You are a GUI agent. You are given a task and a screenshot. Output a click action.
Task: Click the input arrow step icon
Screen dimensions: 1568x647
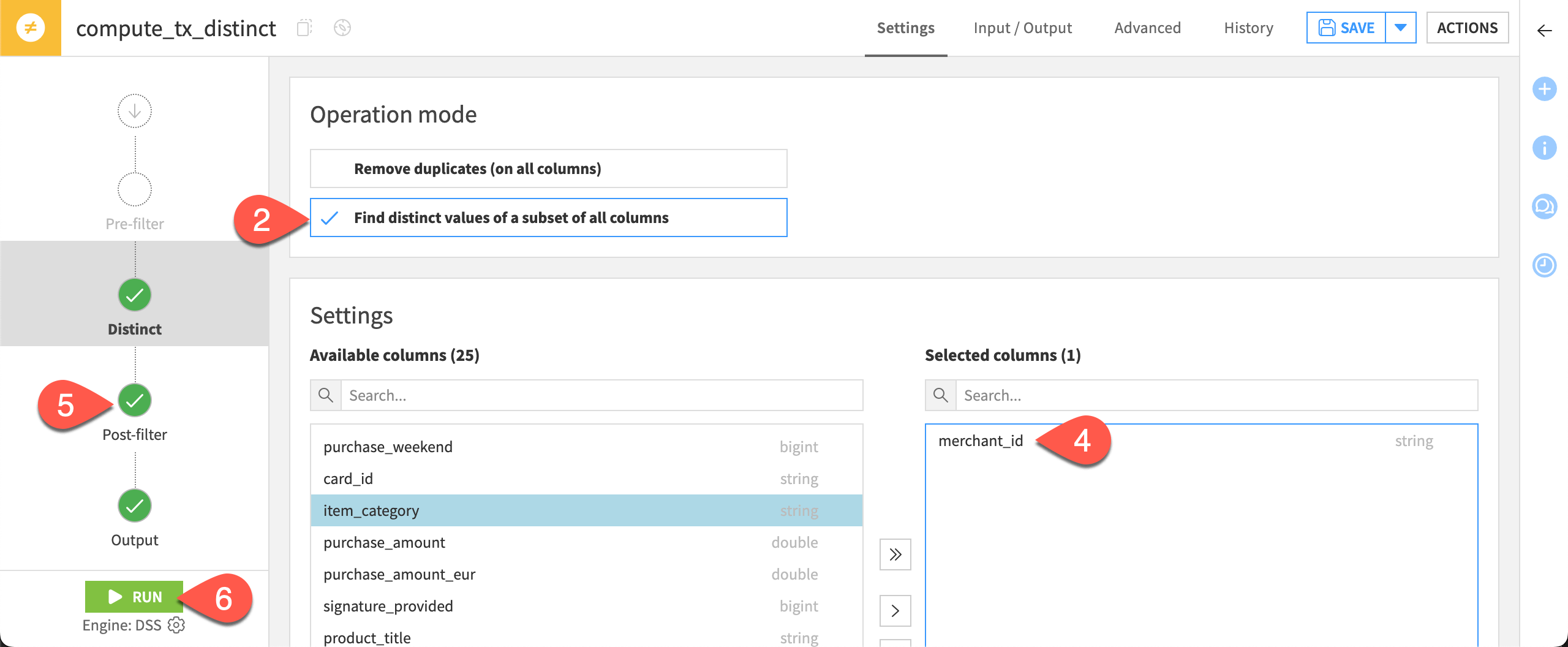(x=135, y=111)
